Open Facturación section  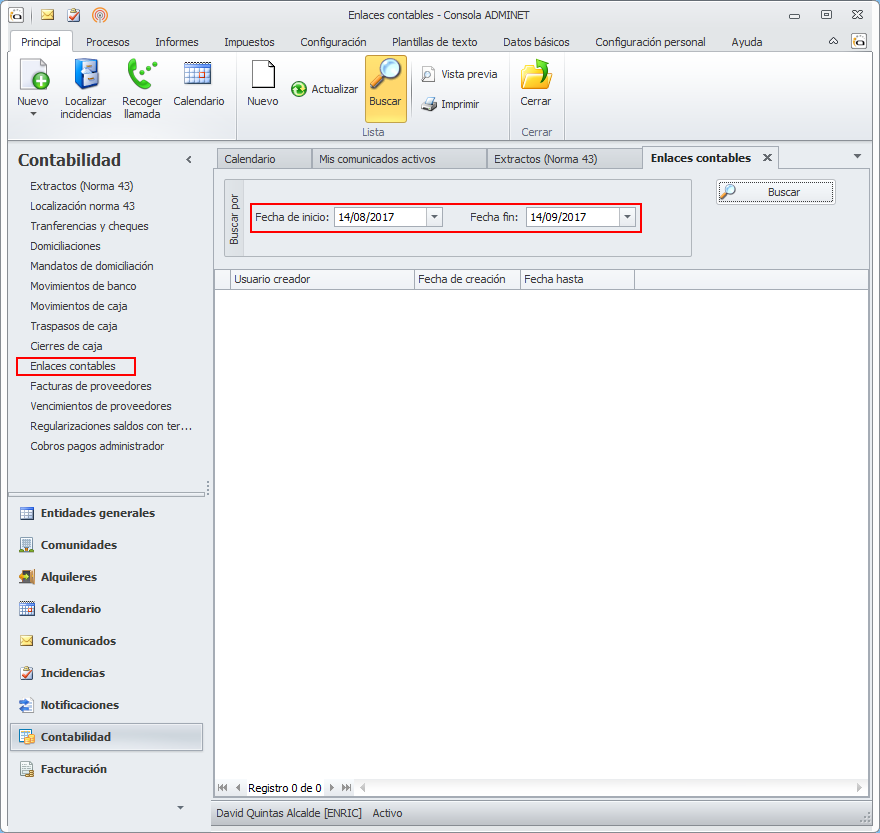pyautogui.click(x=107, y=769)
